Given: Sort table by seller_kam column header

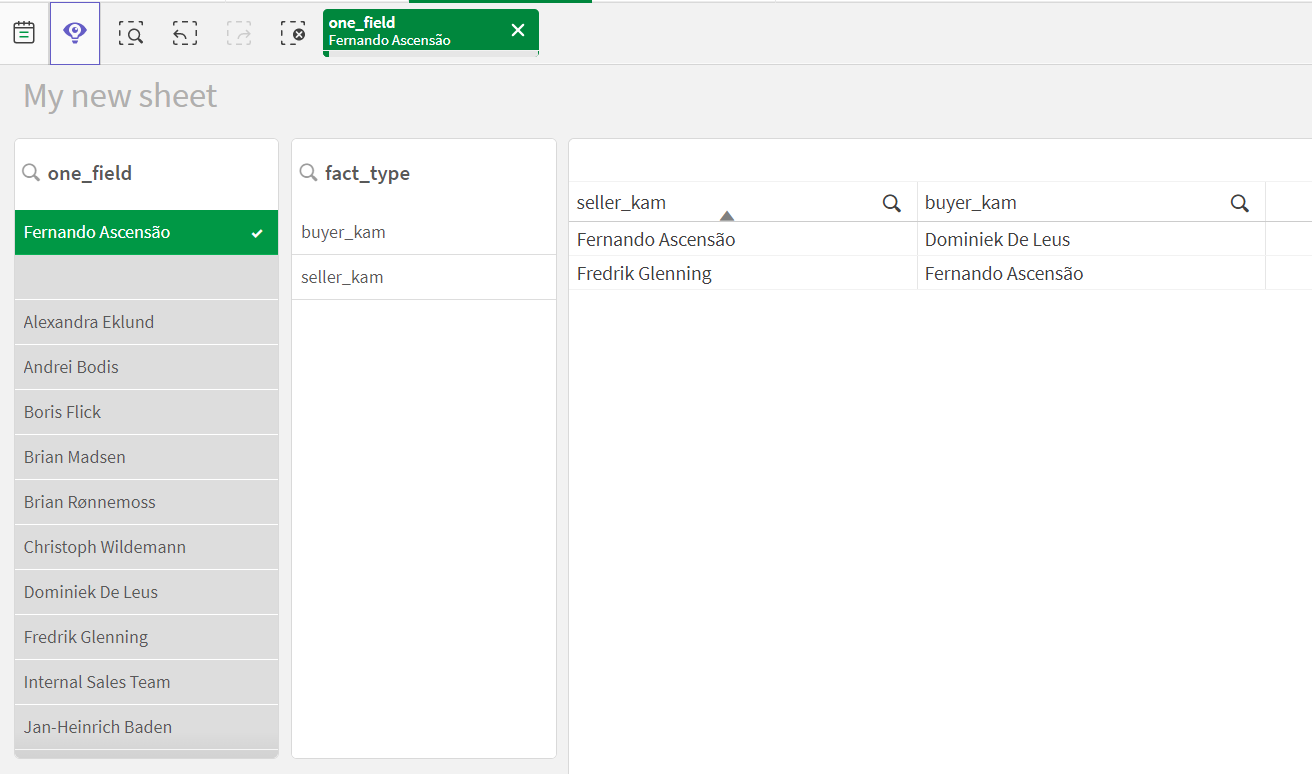Looking at the screenshot, I should pyautogui.click(x=621, y=203).
